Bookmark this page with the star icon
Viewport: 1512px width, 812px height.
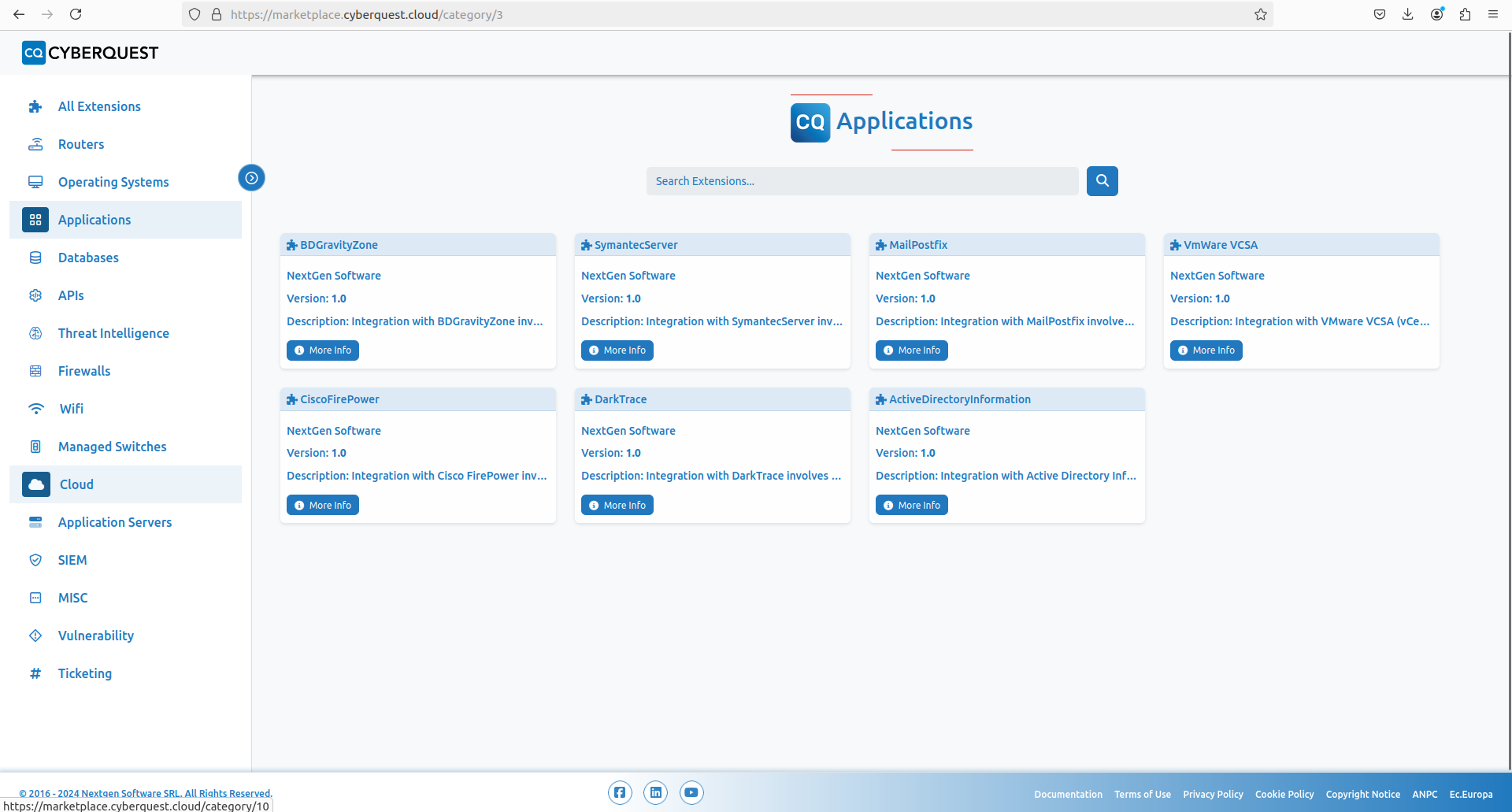[x=1260, y=14]
